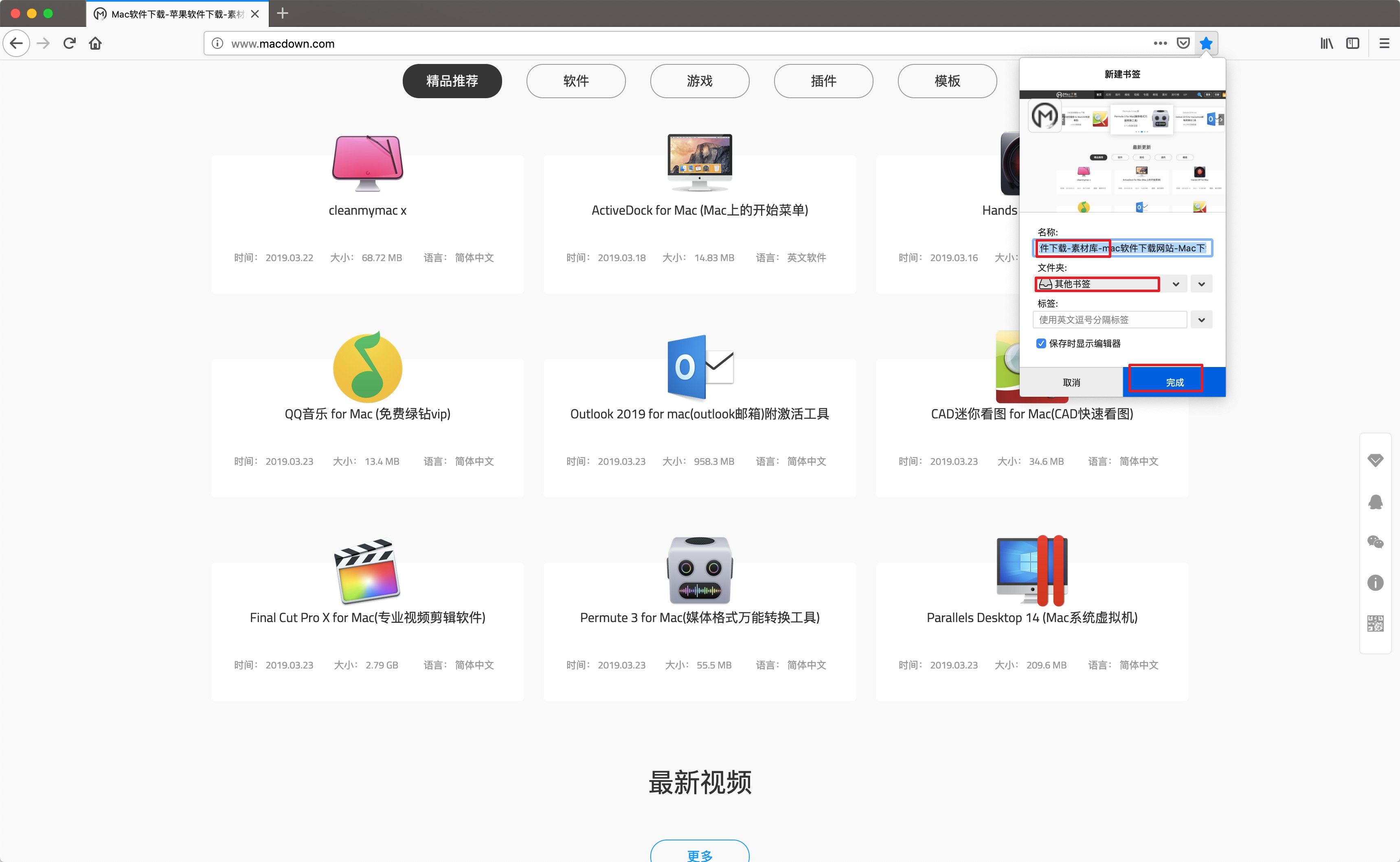
Task: Open QQ音乐 for Mac title link
Action: pos(368,414)
